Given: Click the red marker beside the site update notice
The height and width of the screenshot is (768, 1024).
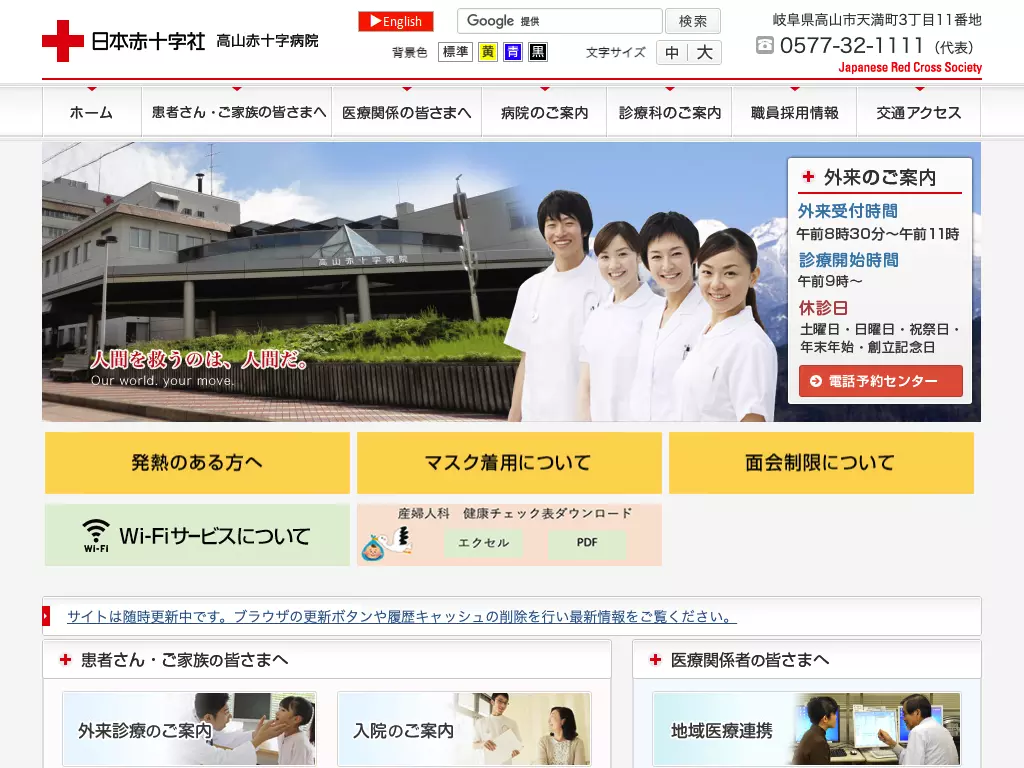Looking at the screenshot, I should (x=46, y=616).
